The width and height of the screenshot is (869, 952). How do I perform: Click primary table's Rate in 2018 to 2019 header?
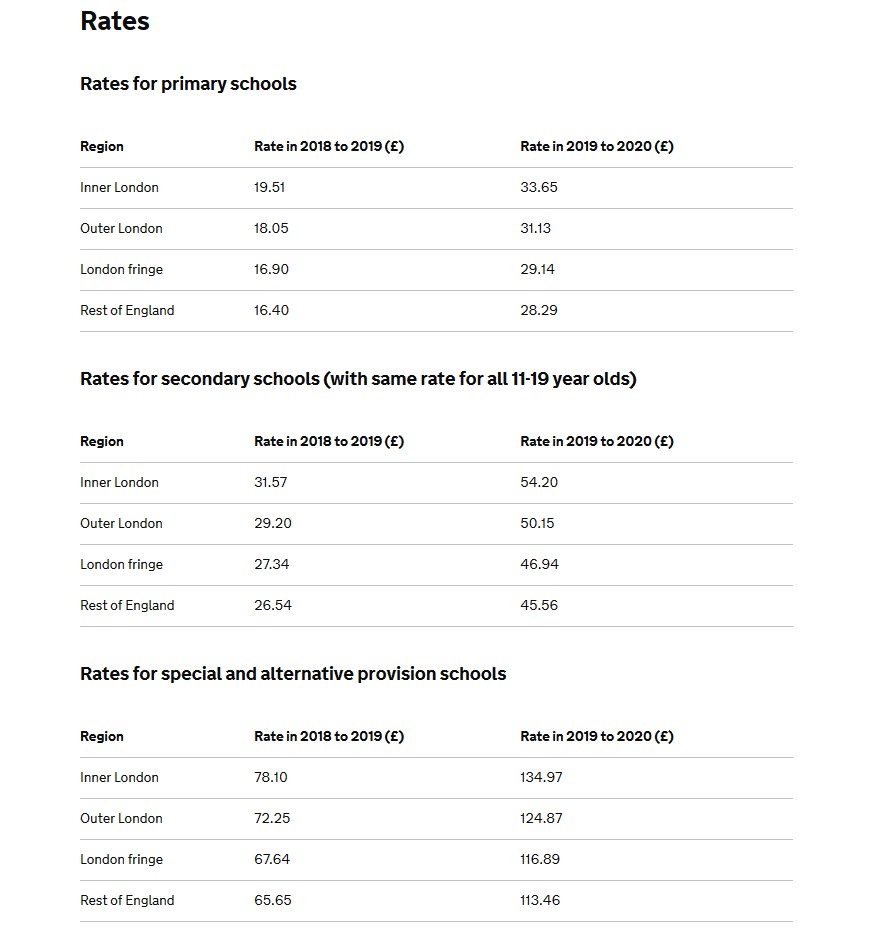coord(329,146)
